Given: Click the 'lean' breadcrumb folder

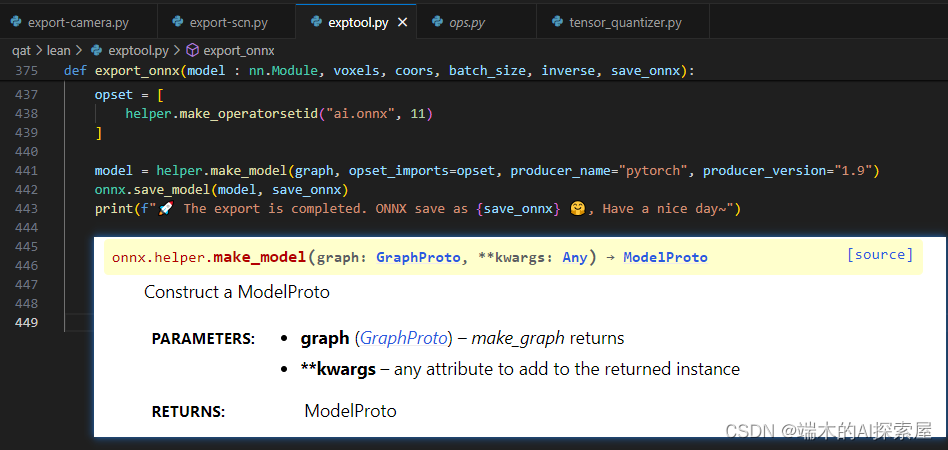Looking at the screenshot, I should [59, 51].
